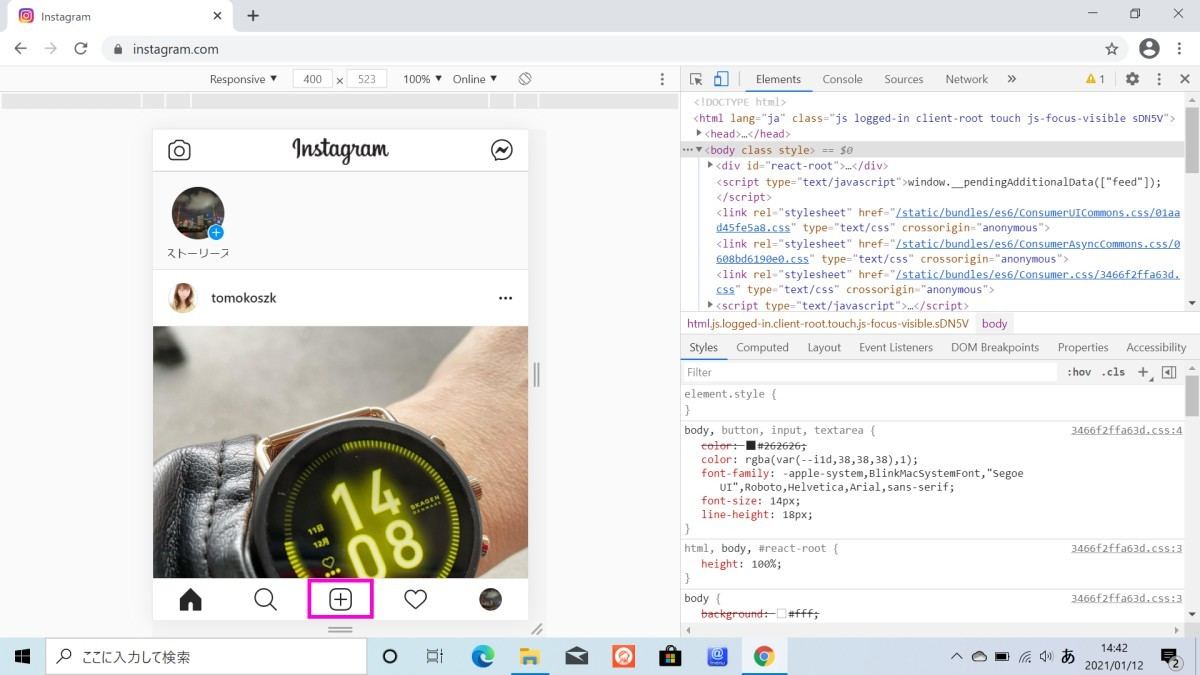
Task: Expand the head element node
Action: point(700,133)
